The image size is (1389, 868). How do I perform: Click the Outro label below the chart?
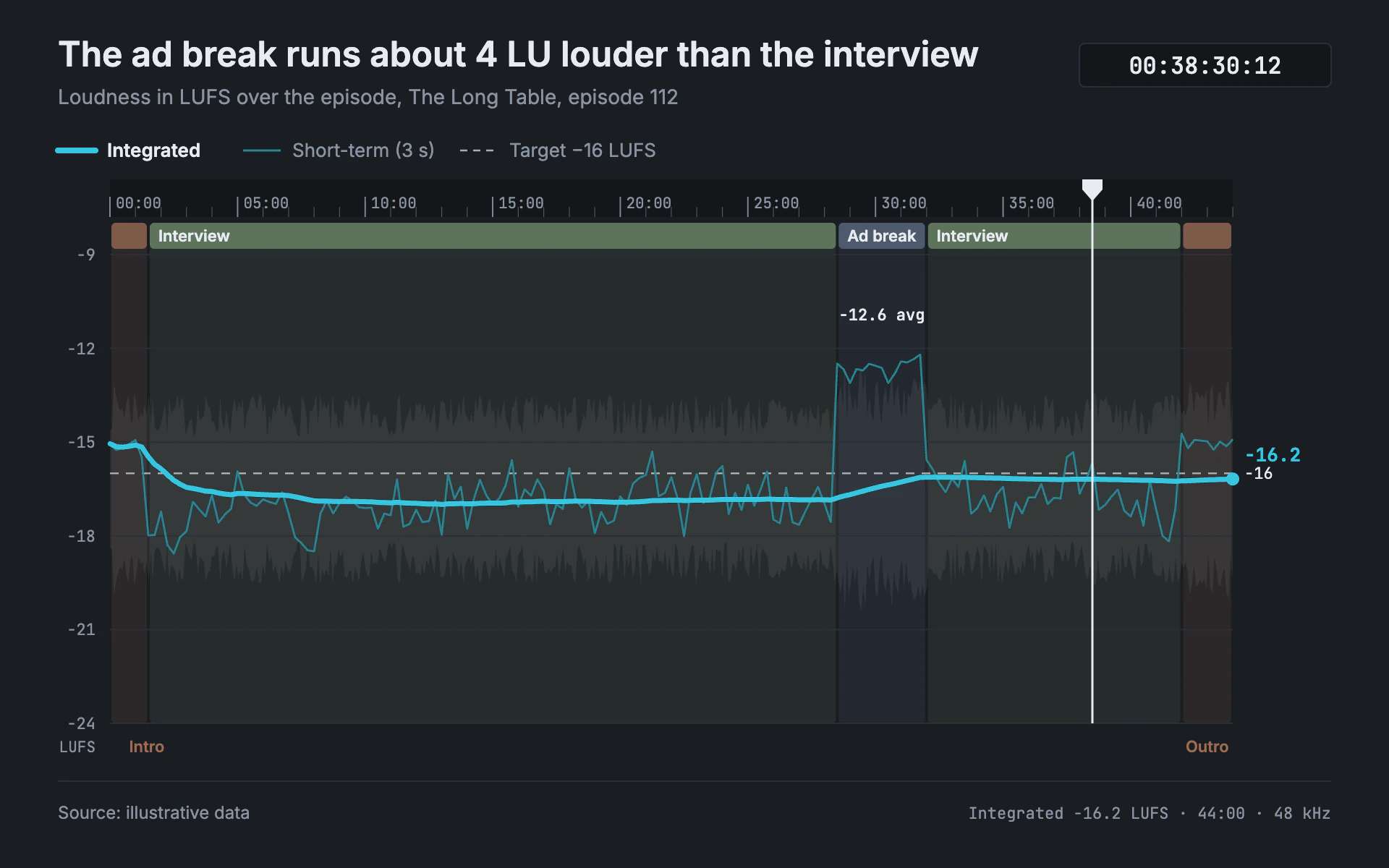[x=1207, y=746]
